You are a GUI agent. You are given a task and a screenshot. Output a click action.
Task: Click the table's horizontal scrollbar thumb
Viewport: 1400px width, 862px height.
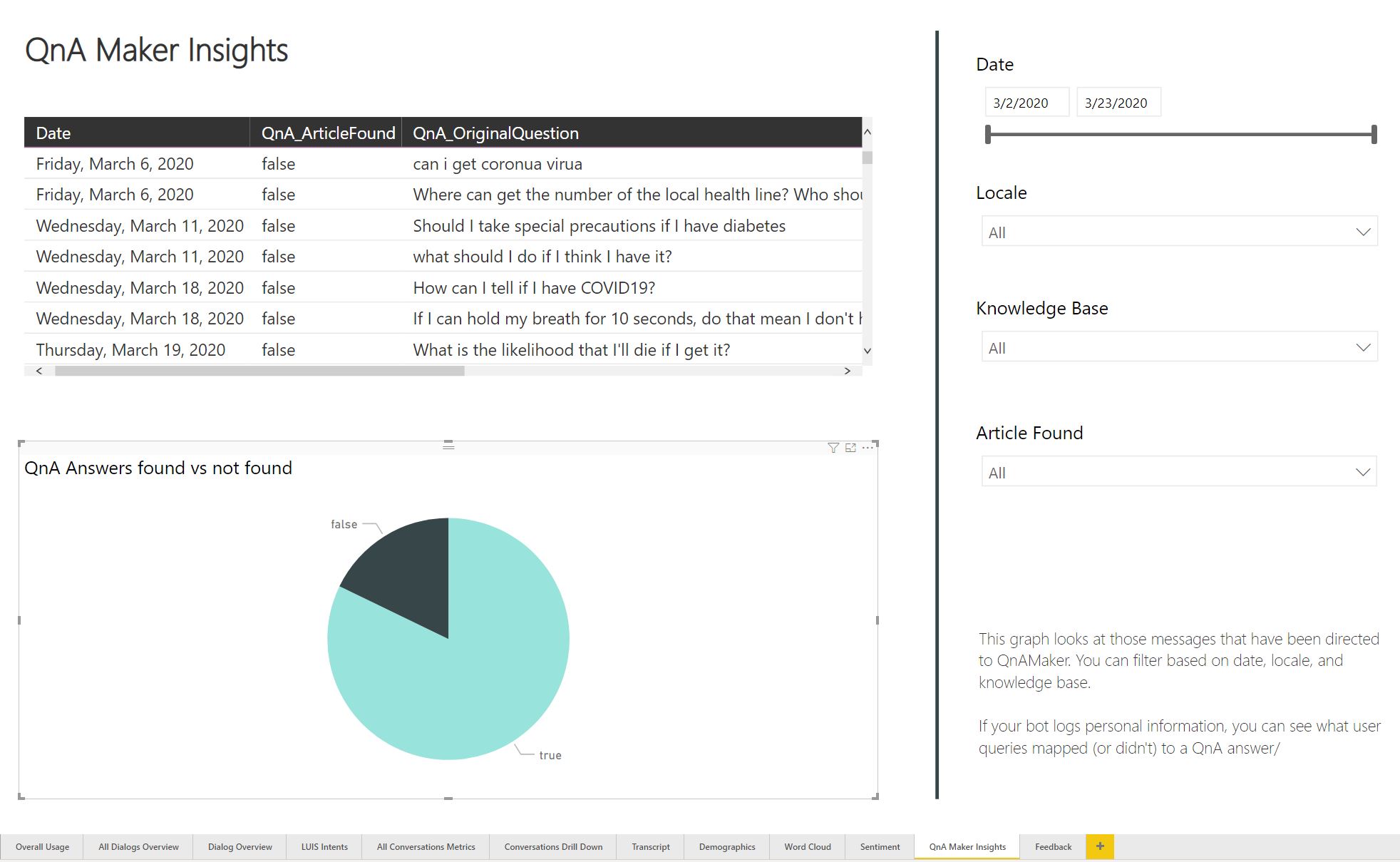[x=259, y=371]
